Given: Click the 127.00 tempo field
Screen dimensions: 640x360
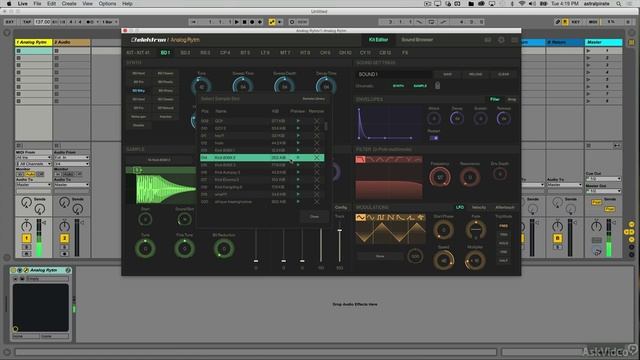Looking at the screenshot, I should coord(42,22).
